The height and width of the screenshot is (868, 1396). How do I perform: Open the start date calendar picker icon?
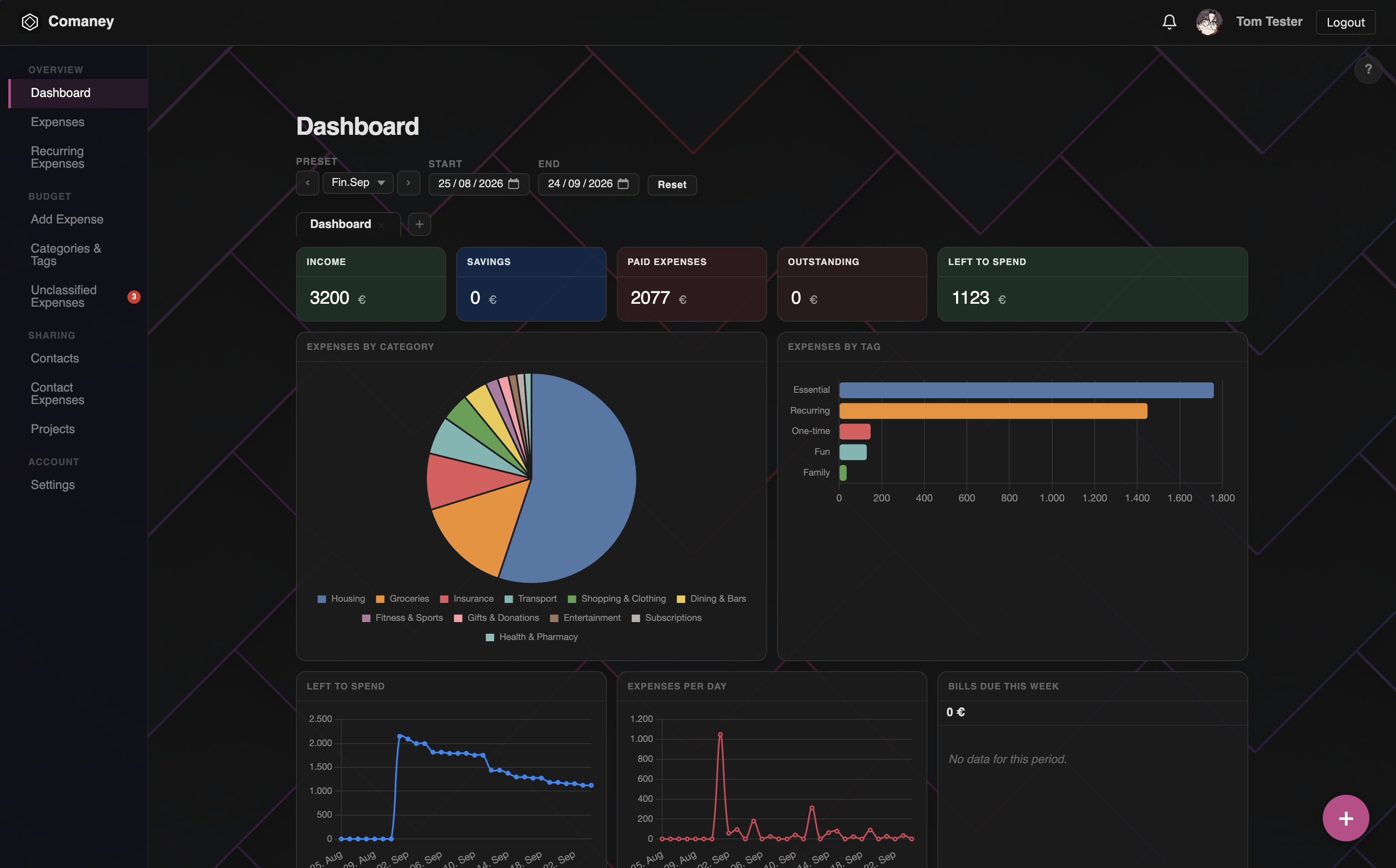coord(514,184)
